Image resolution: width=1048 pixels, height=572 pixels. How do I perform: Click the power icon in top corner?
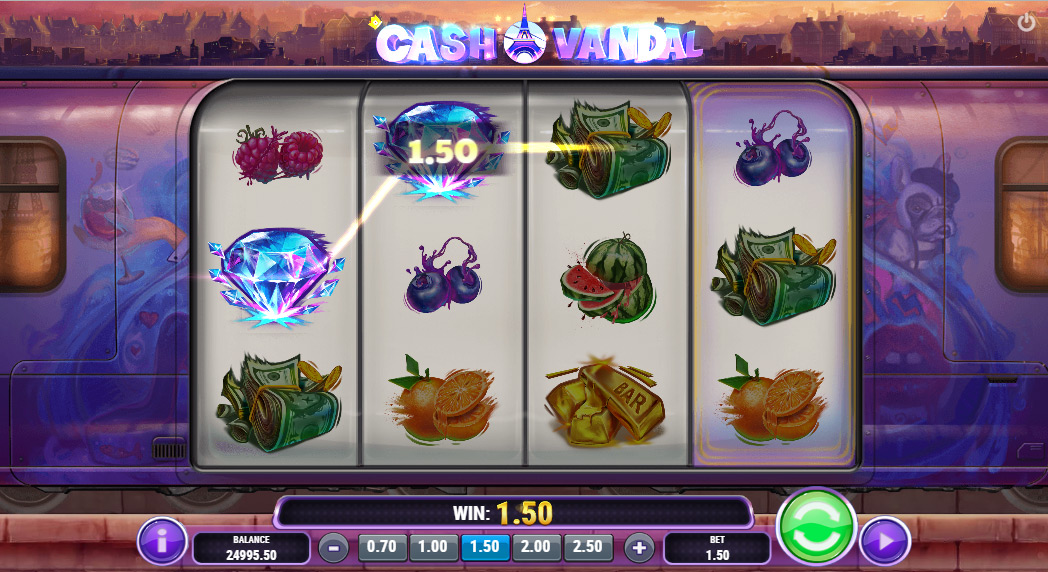1027,22
